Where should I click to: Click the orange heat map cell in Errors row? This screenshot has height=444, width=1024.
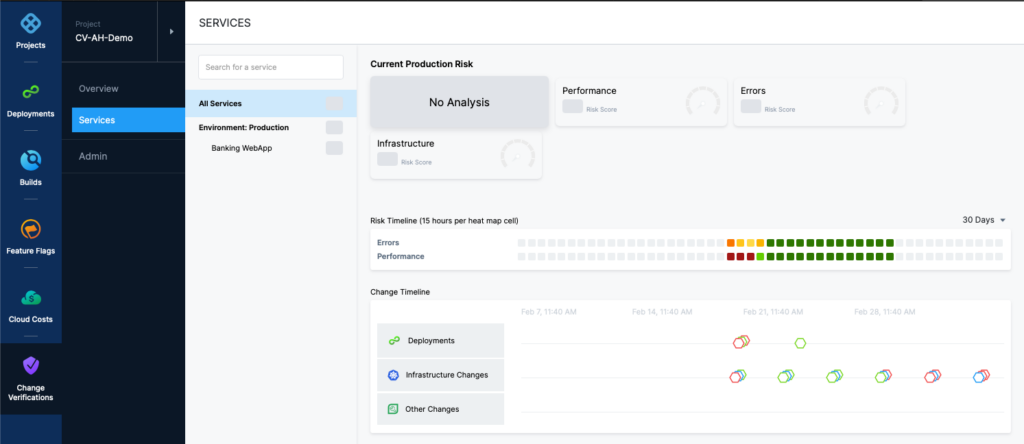tap(731, 243)
